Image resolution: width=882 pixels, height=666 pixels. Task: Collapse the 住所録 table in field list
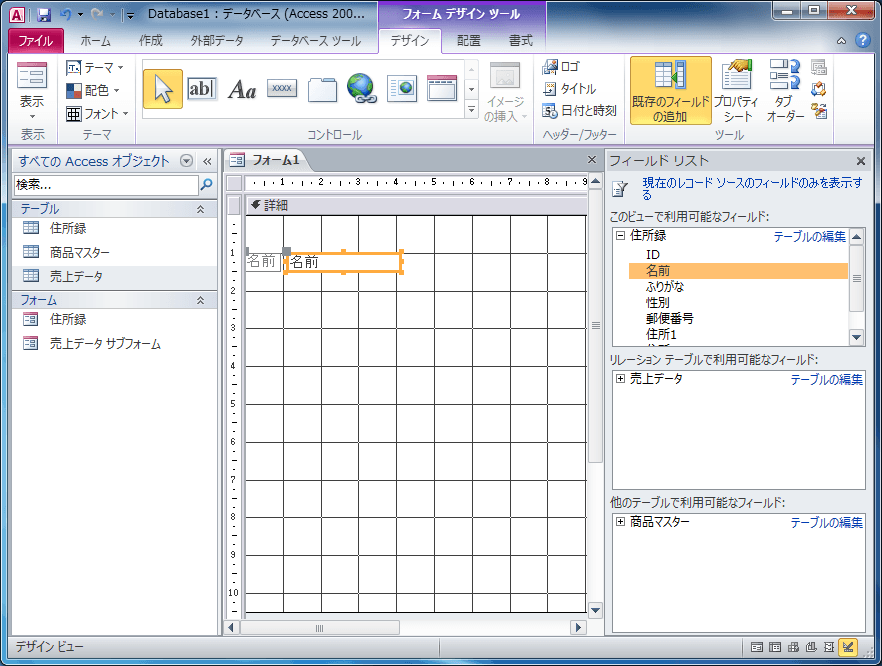coord(620,236)
